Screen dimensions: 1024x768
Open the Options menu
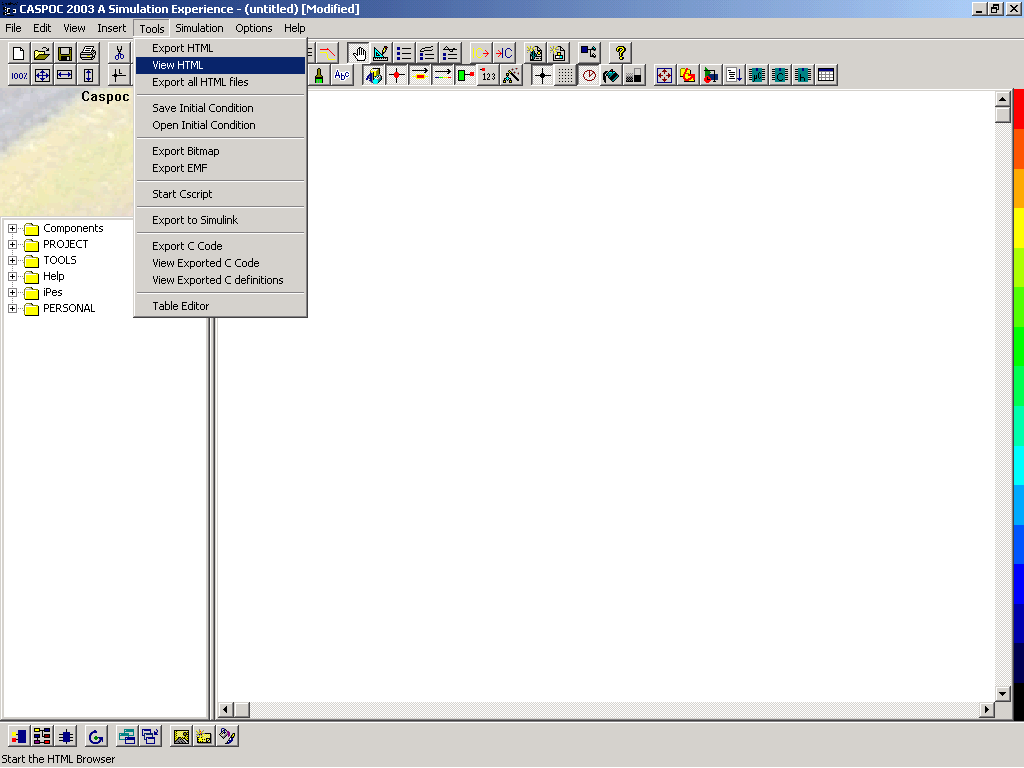coord(254,28)
